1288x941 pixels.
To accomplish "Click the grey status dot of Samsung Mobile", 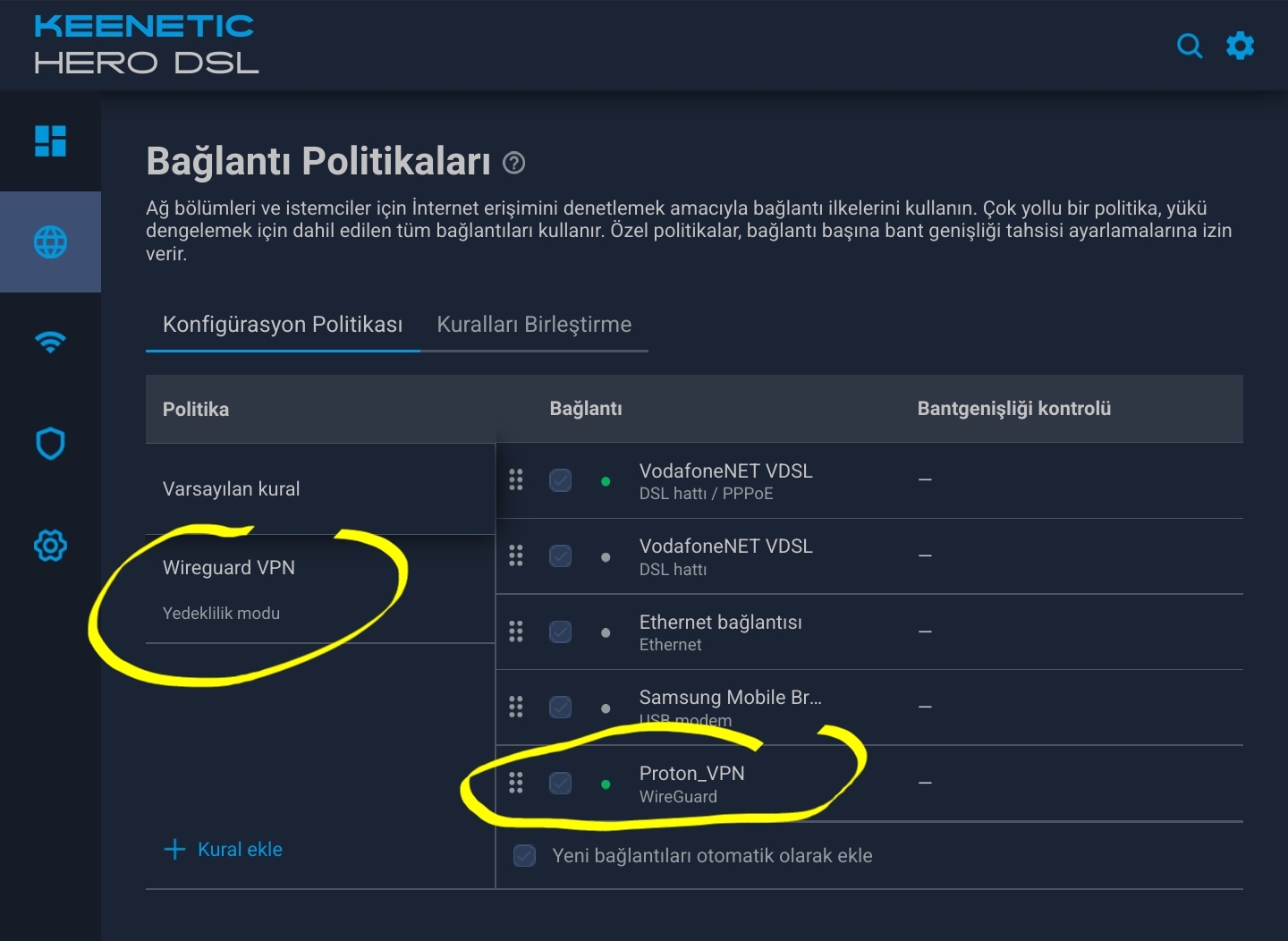I will coord(606,708).
